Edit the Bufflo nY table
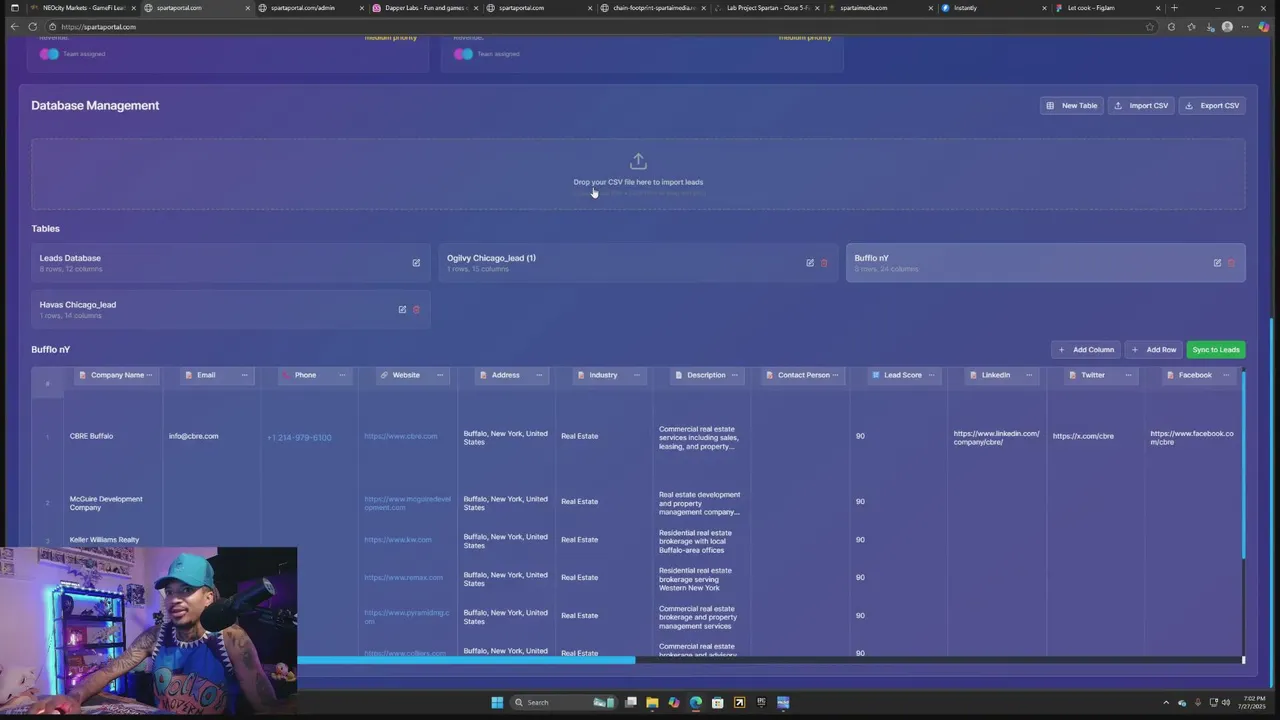The image size is (1280, 720). click(x=1217, y=263)
